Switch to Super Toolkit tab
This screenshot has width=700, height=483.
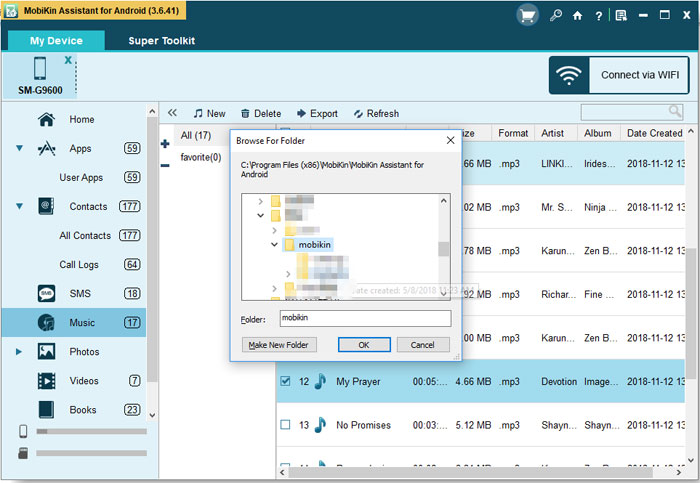[x=162, y=41]
